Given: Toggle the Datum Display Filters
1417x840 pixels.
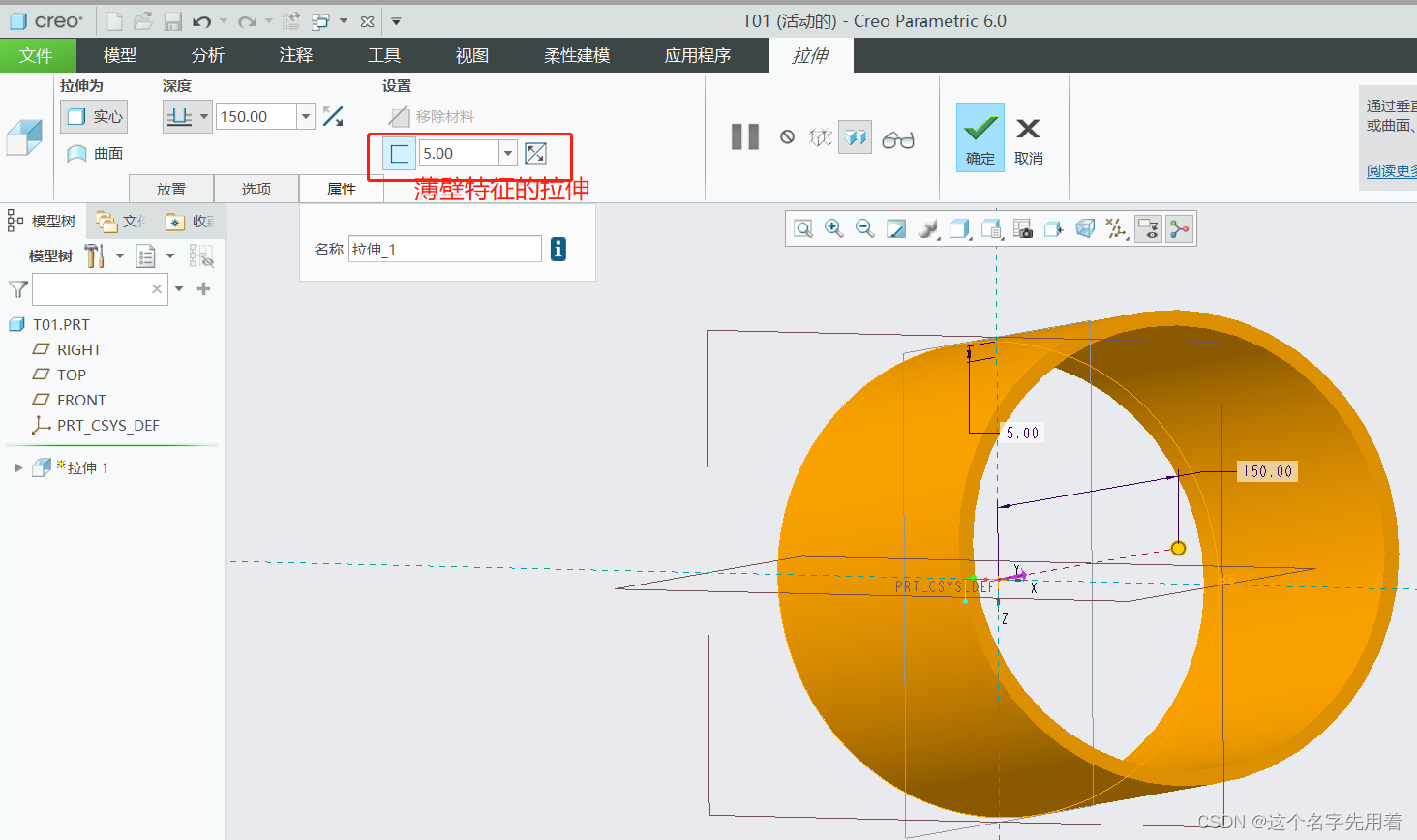Looking at the screenshot, I should click(1117, 228).
